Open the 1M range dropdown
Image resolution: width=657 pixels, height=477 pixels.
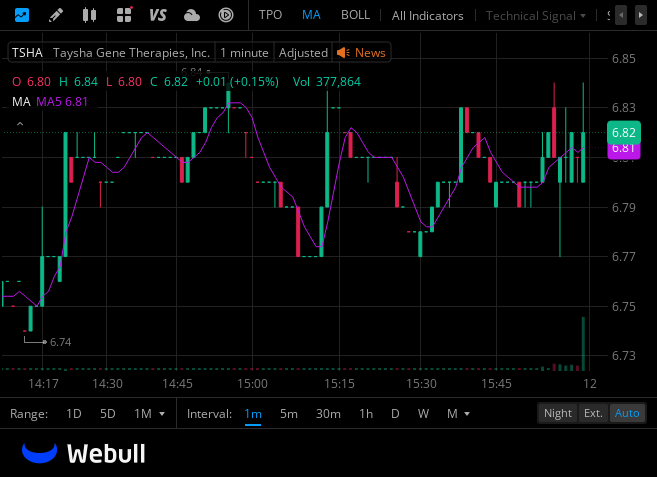click(149, 414)
